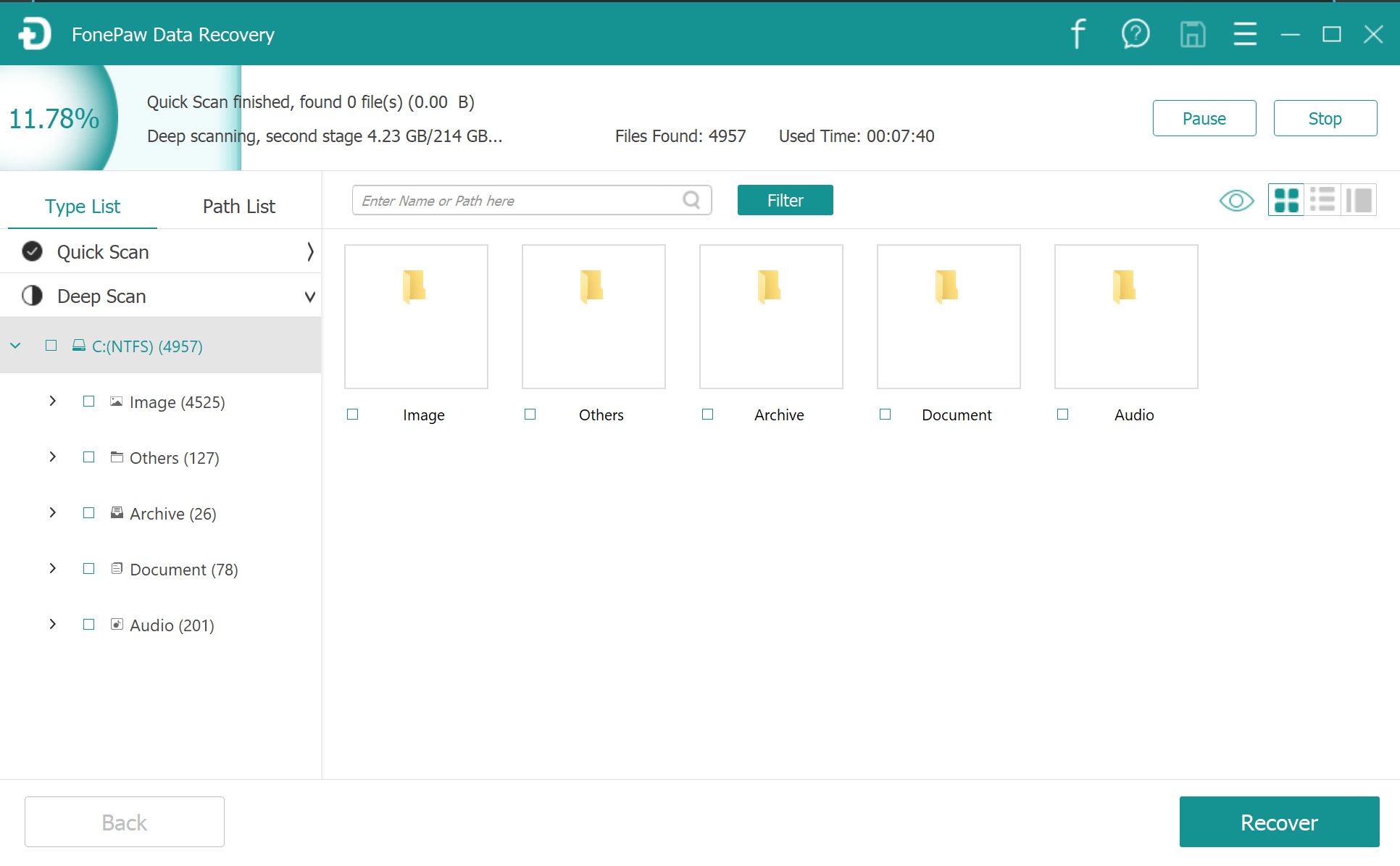Image resolution: width=1400 pixels, height=866 pixels.
Task: Open the Facebook share icon
Action: click(x=1078, y=34)
